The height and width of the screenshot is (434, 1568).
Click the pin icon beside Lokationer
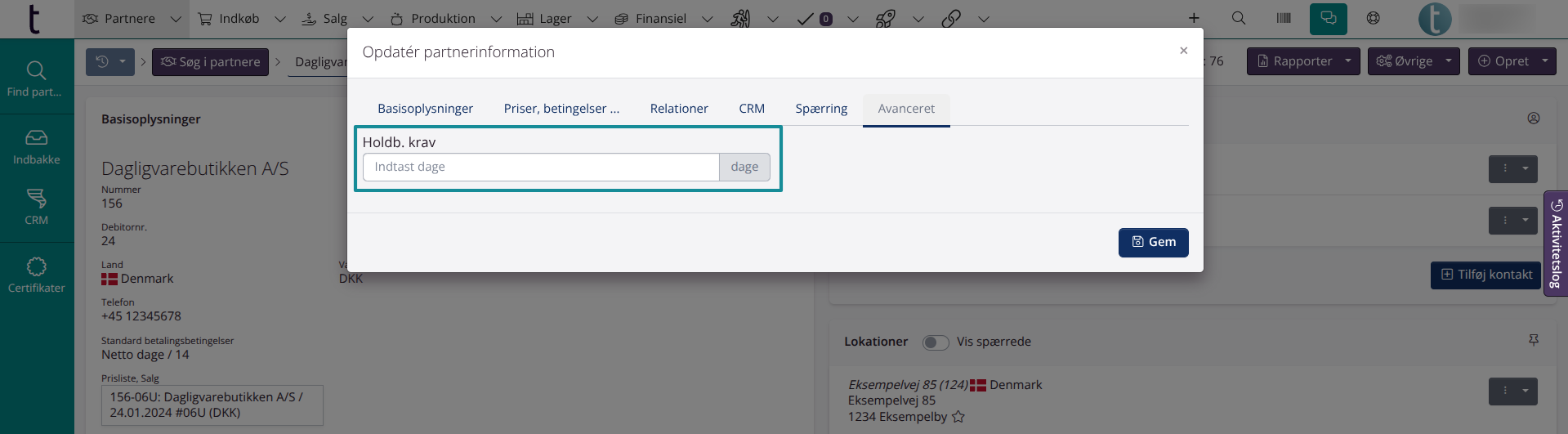[x=1534, y=340]
